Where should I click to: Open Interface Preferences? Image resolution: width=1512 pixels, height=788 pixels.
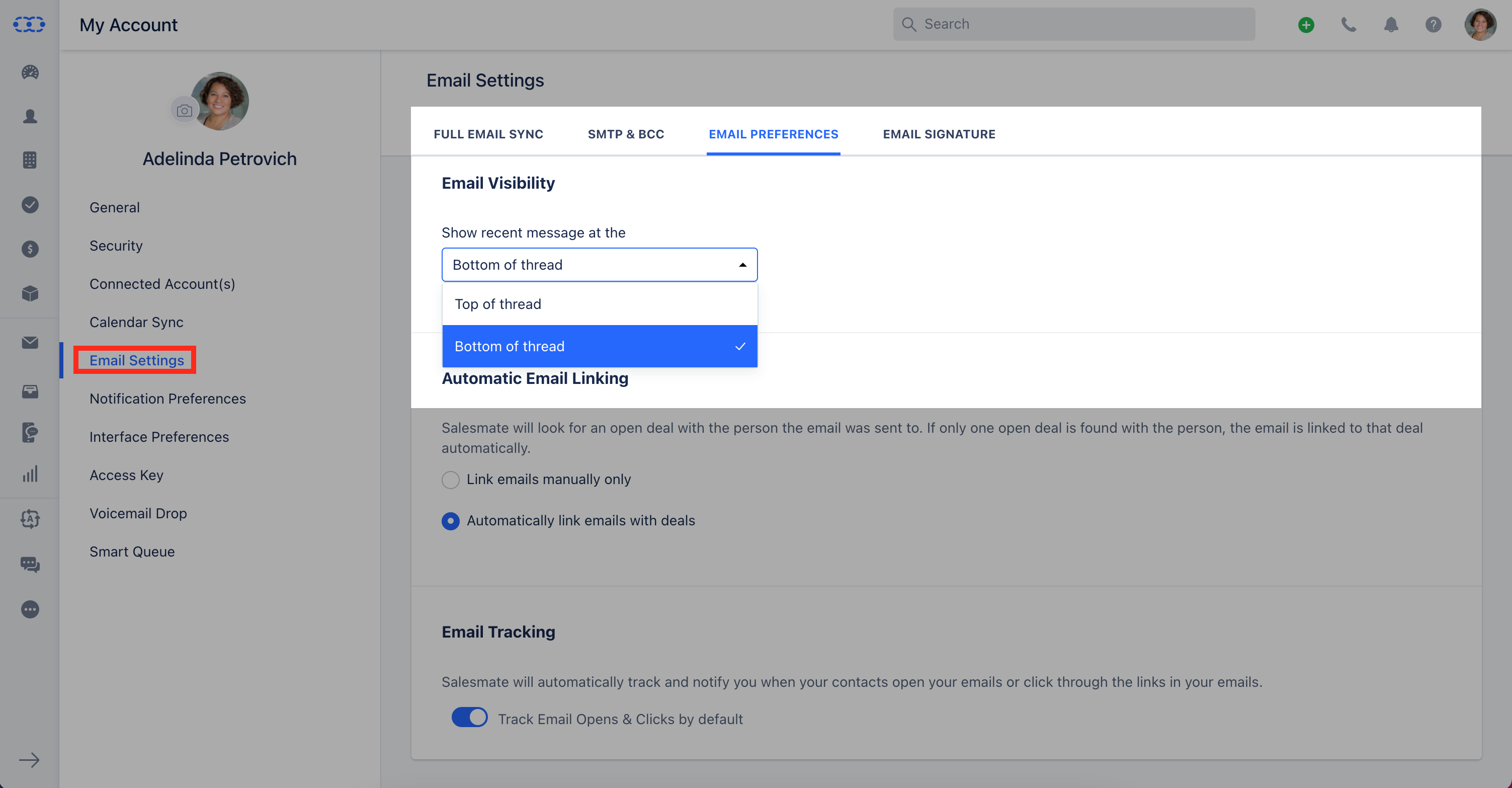pyautogui.click(x=159, y=436)
